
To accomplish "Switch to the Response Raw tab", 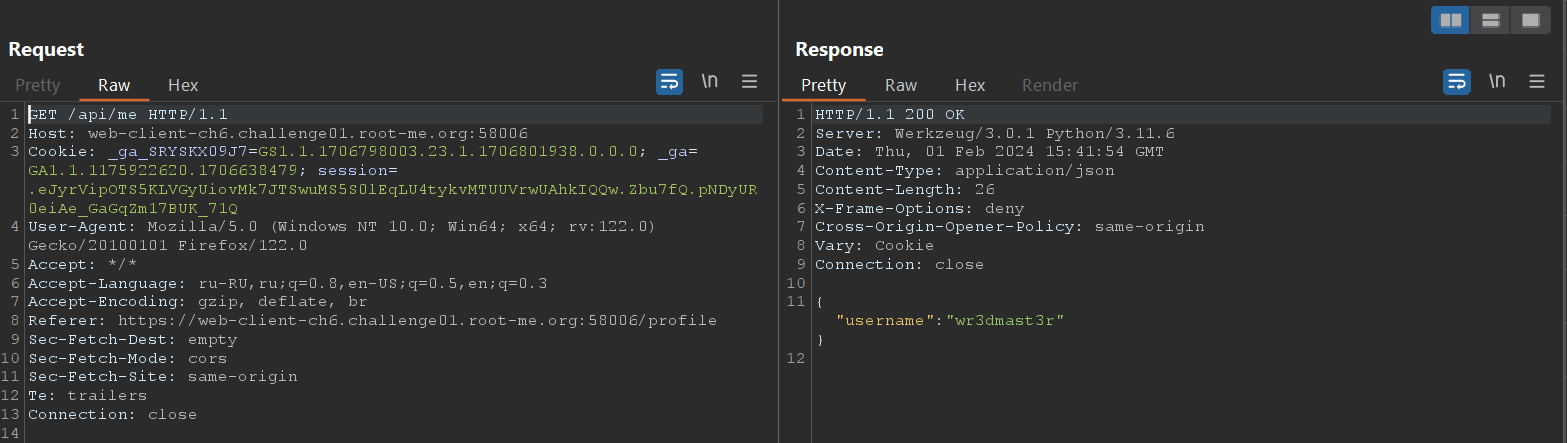I will 901,86.
